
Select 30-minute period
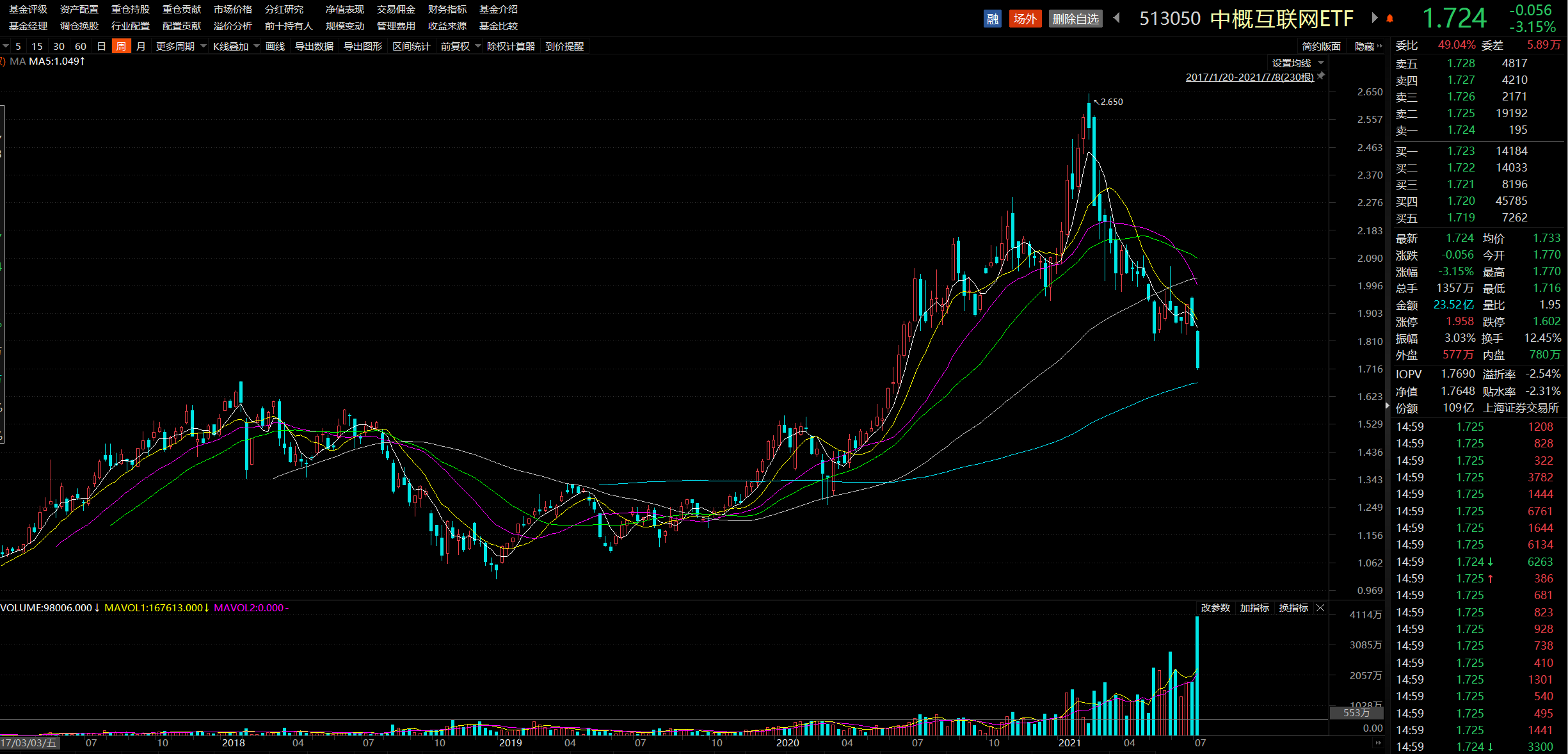[59, 46]
